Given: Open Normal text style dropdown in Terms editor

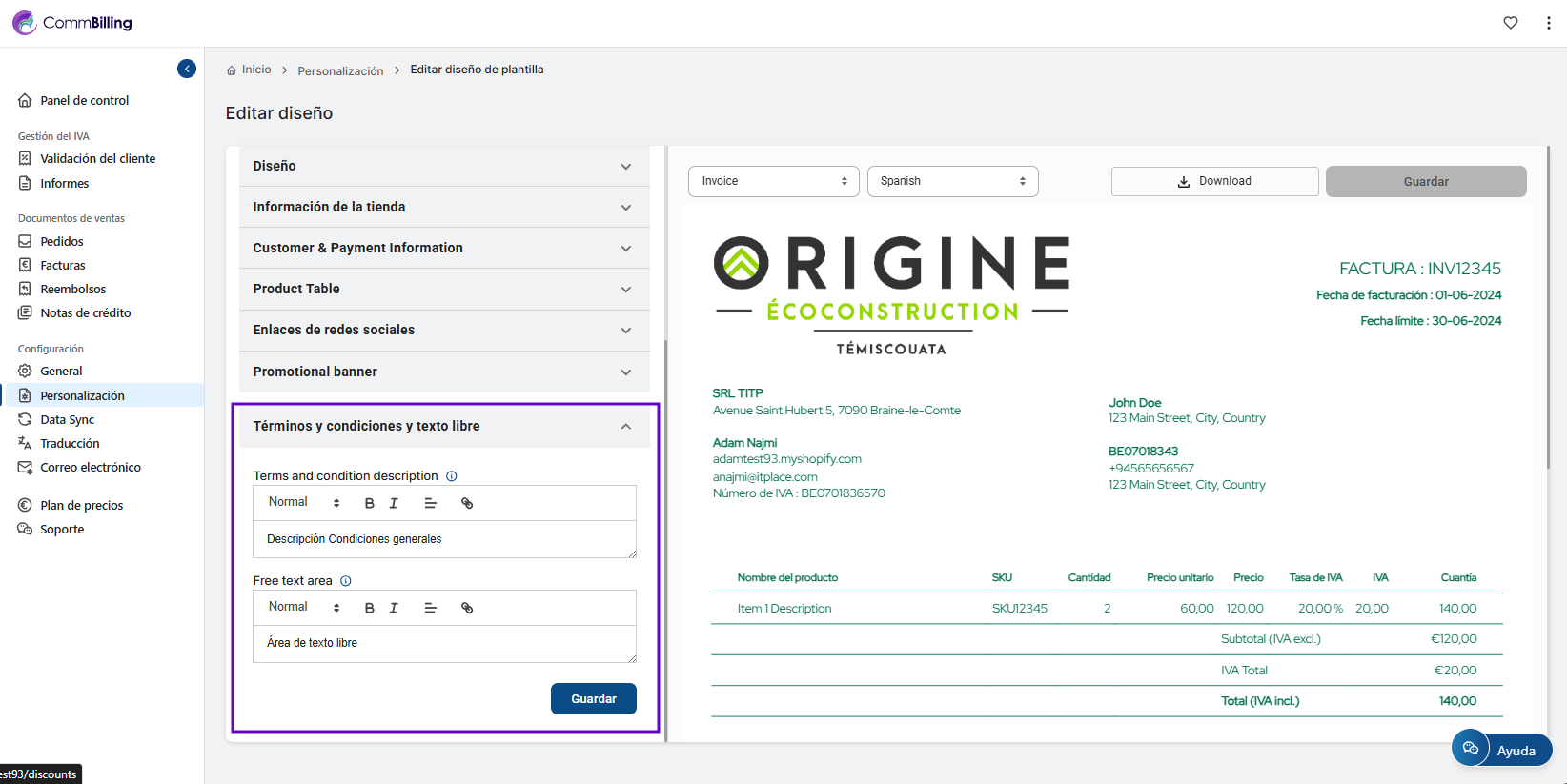Looking at the screenshot, I should click(303, 503).
